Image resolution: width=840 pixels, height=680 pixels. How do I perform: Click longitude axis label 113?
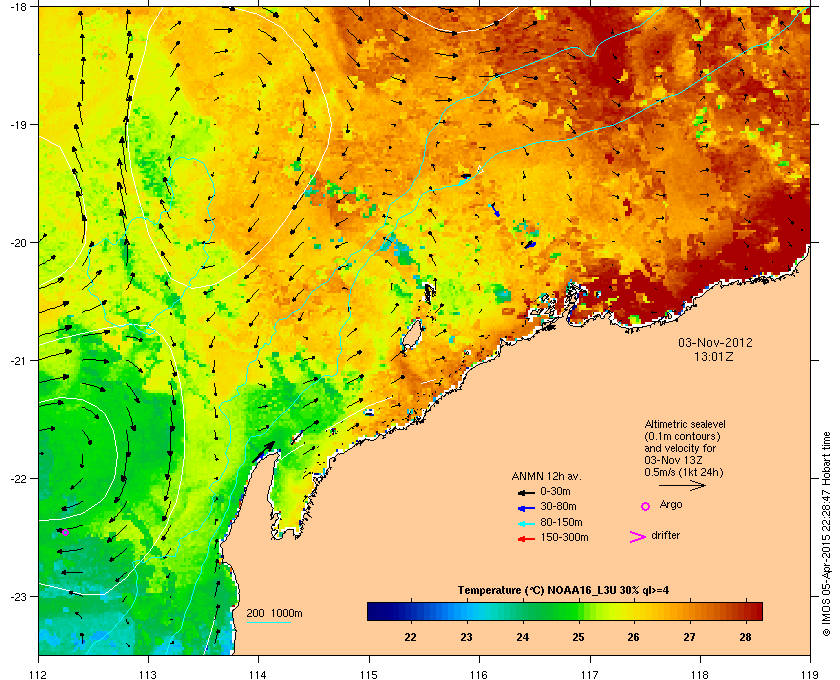[x=148, y=674]
